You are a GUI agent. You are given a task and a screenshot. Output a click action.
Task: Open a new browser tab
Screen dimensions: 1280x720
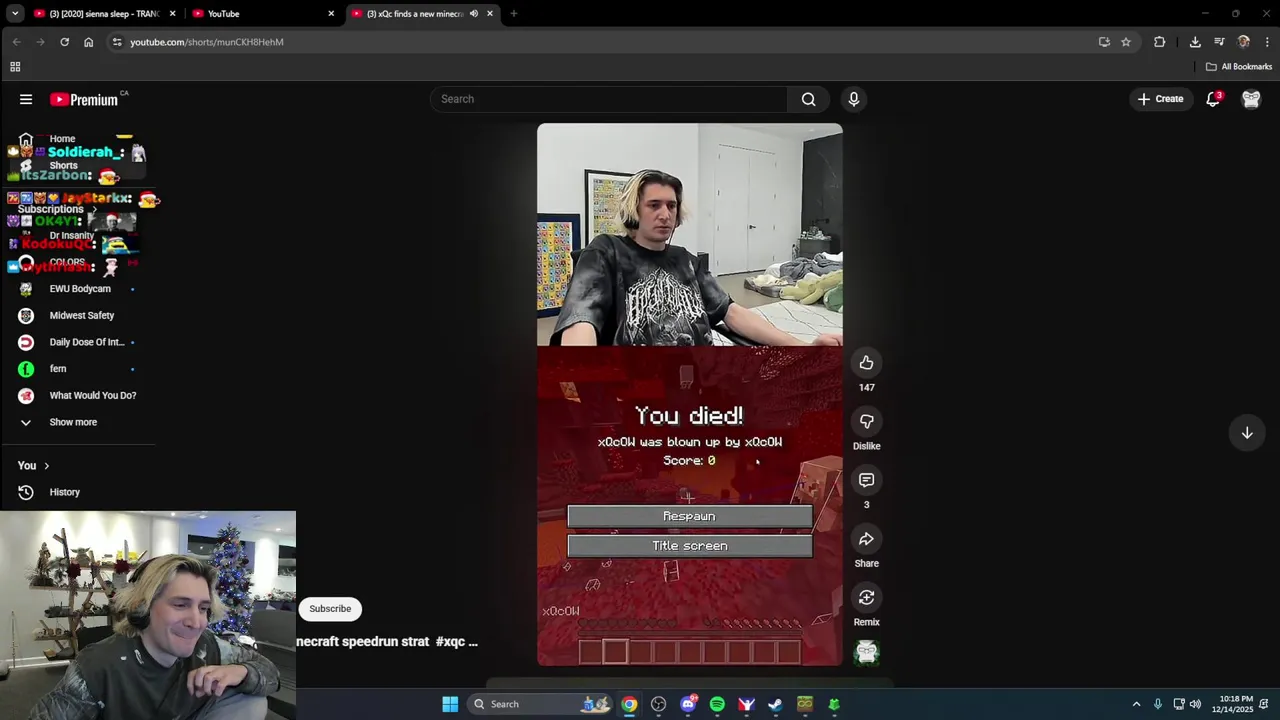(514, 14)
